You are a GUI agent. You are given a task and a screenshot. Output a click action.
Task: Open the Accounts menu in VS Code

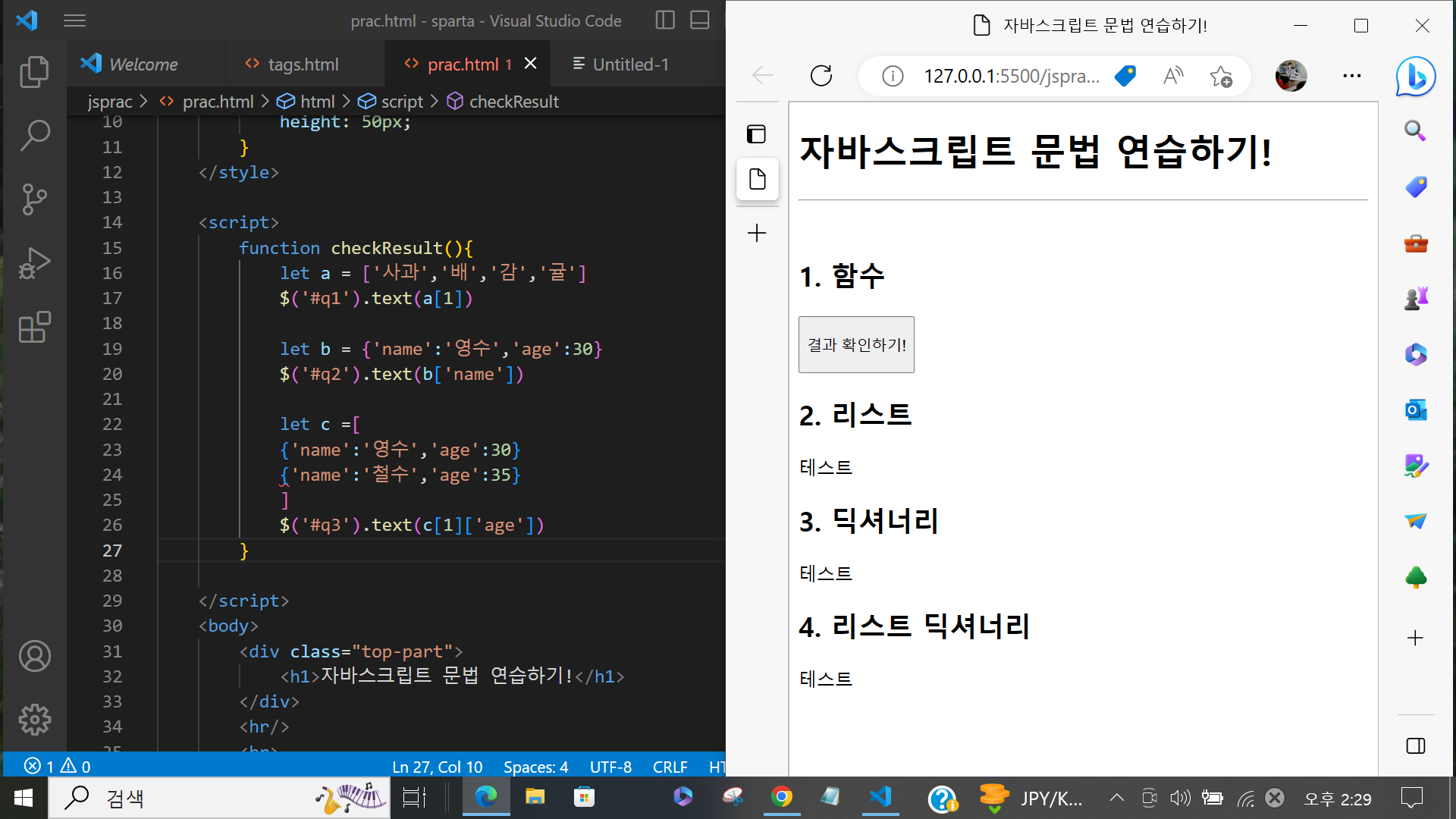34,656
